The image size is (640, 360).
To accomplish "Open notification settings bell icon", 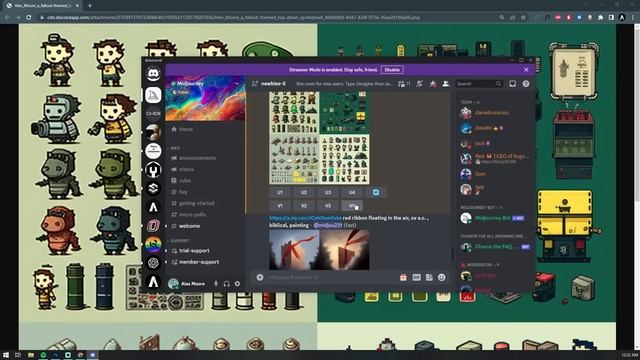I will point(419,84).
